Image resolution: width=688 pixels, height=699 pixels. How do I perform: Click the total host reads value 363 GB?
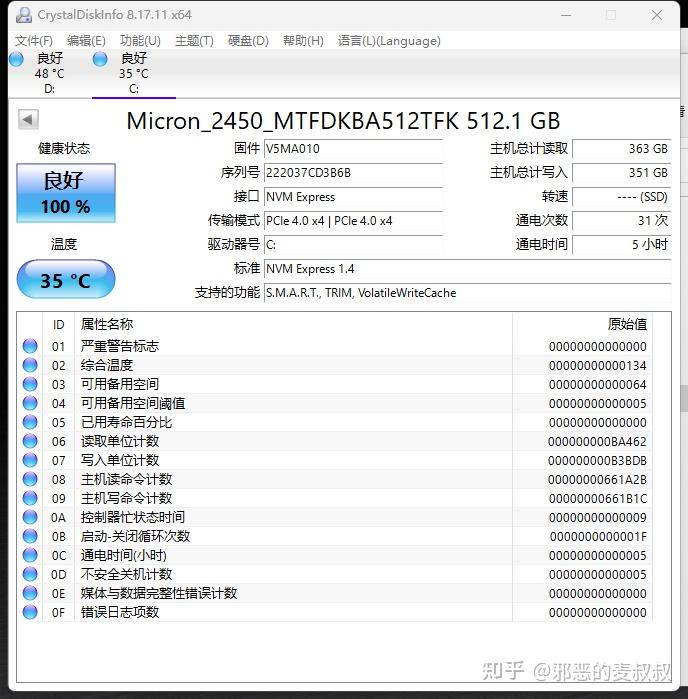point(622,149)
